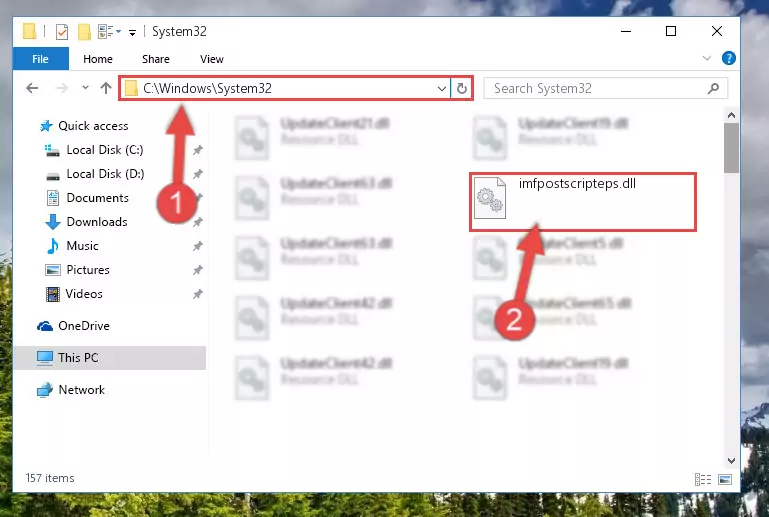
Task: Click the search magnifier icon
Action: [x=714, y=88]
